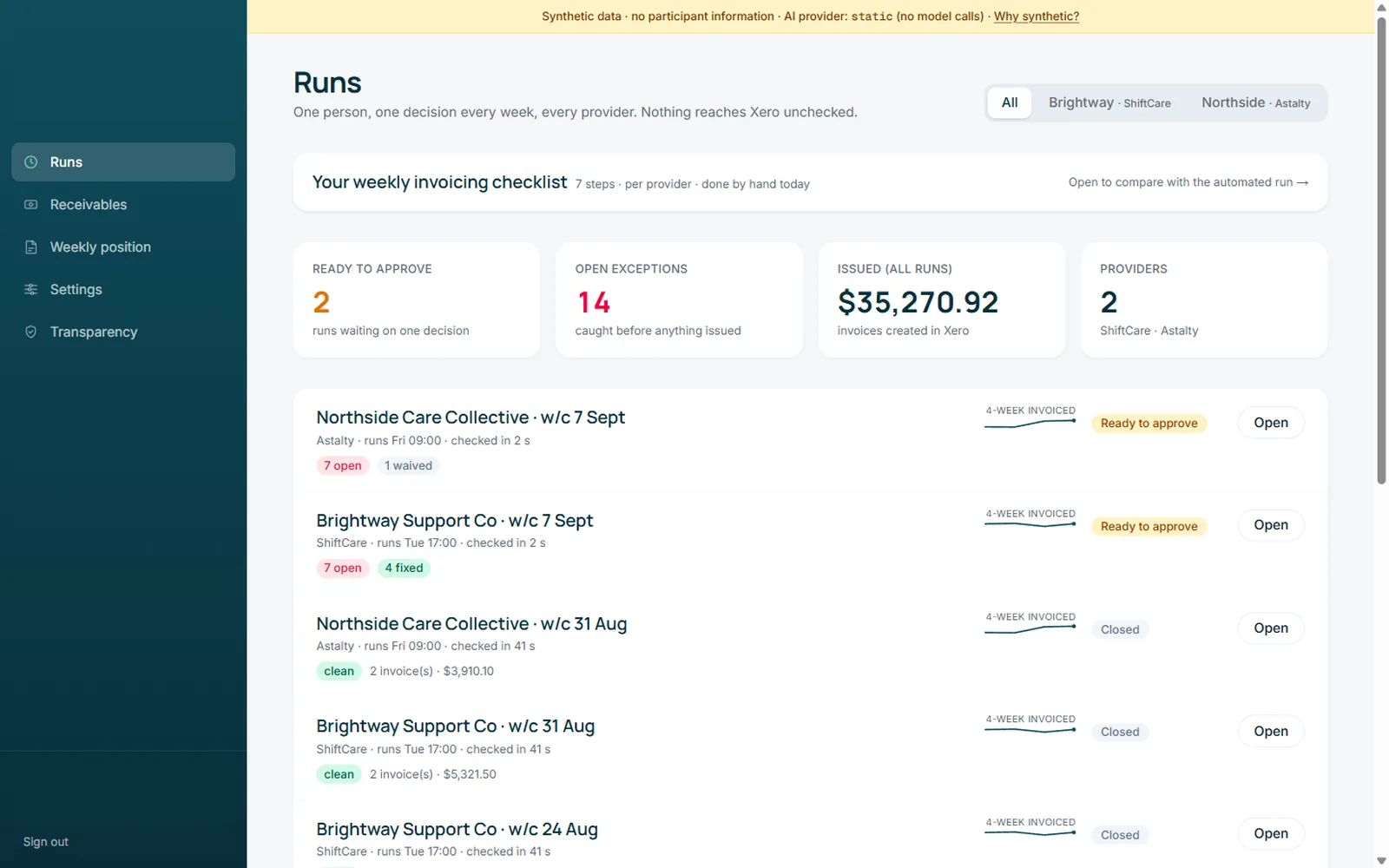The width and height of the screenshot is (1389, 868).
Task: Click Ready to approve status on Brightway run
Action: (1149, 527)
